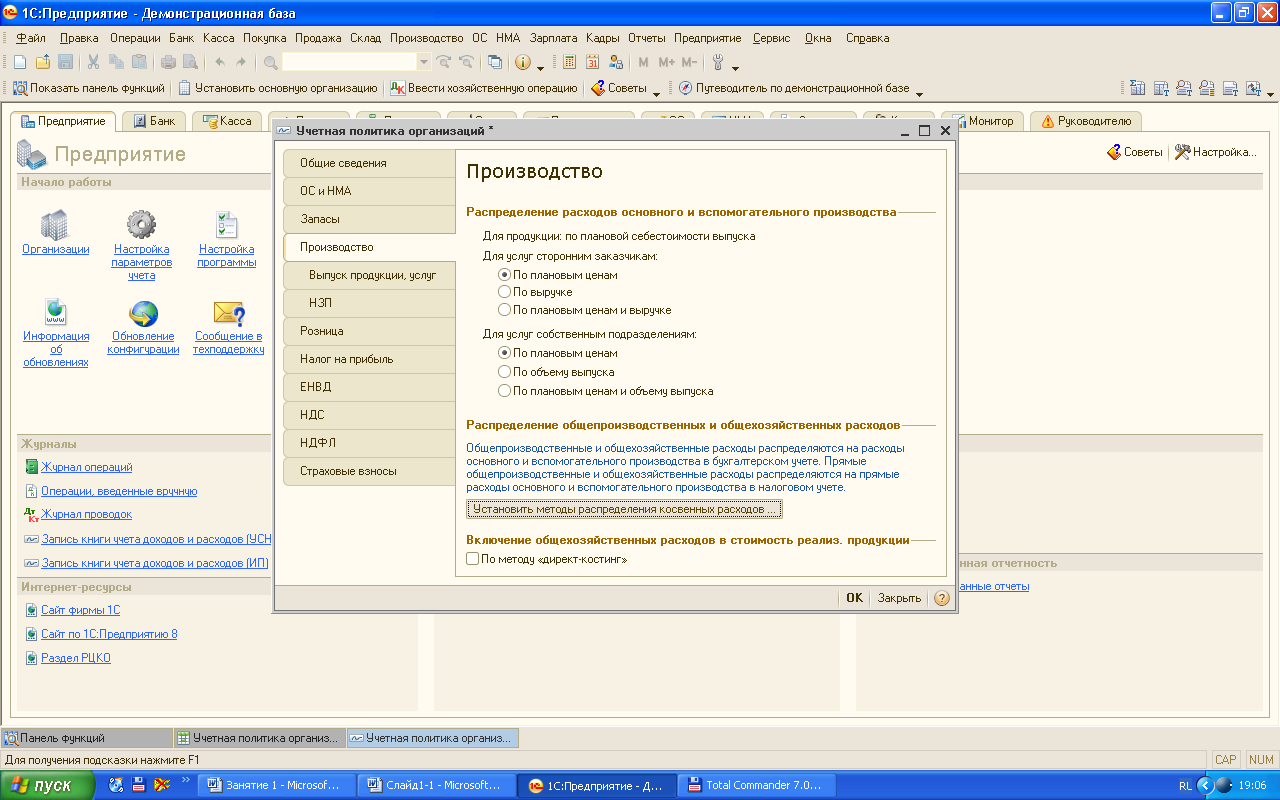Viewport: 1280px width, 800px height.
Task: Click Настройка button in function panel
Action: 1215,152
